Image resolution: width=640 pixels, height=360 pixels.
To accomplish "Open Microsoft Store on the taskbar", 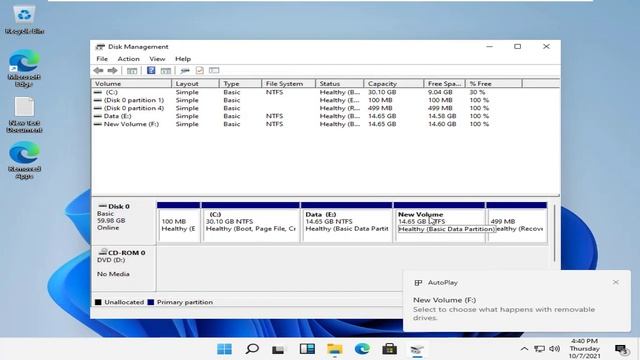I will pos(389,349).
